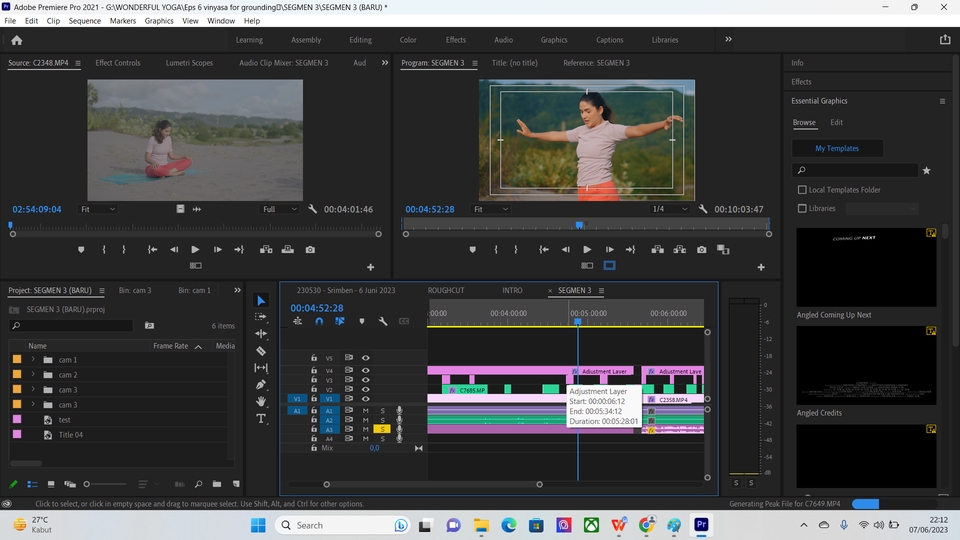Switch to Effect Controls tab
The image size is (960, 540).
pyautogui.click(x=118, y=63)
